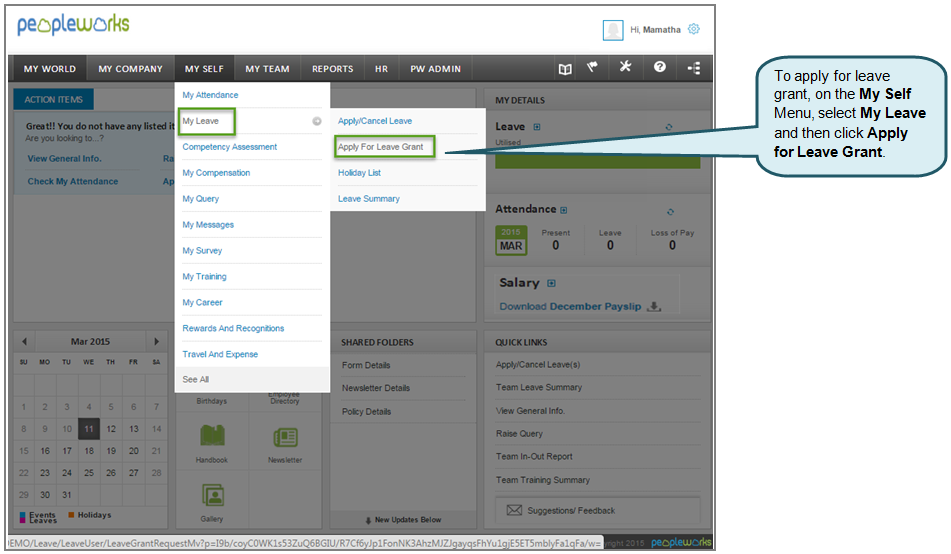Click the Suggestions/ Feedback button
The width and height of the screenshot is (951, 554).
[598, 510]
